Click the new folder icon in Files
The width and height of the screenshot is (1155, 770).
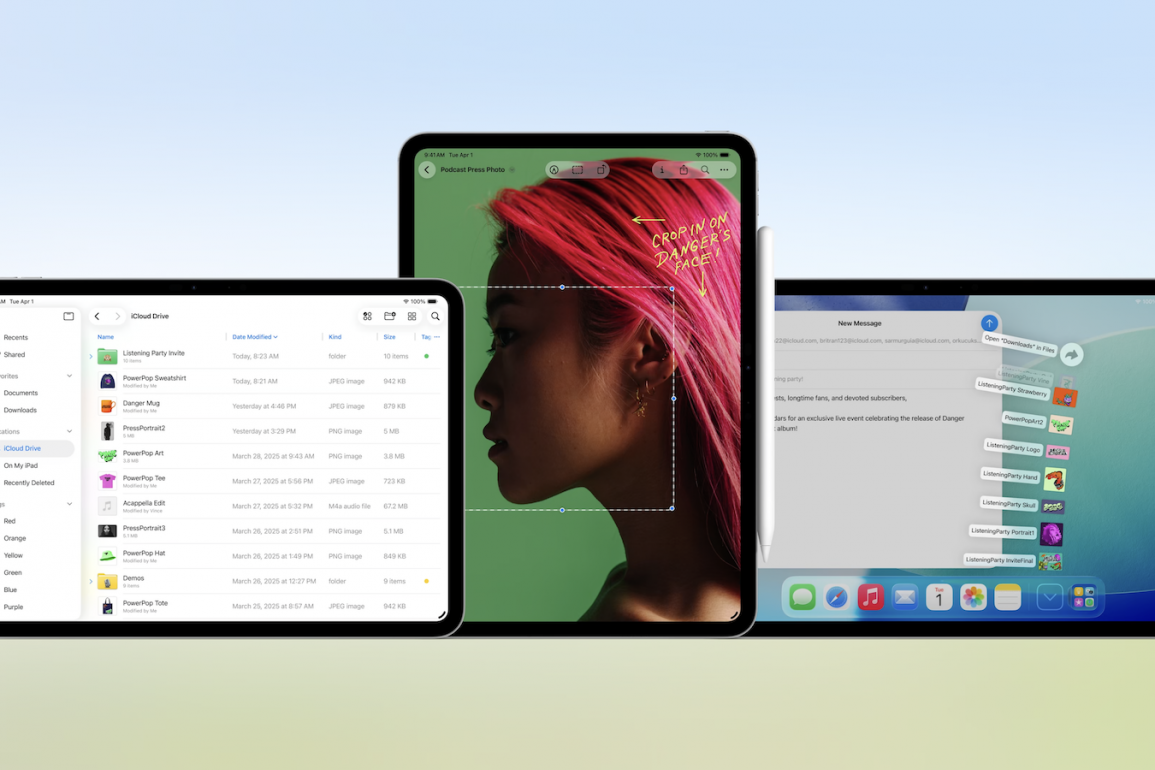(x=390, y=316)
